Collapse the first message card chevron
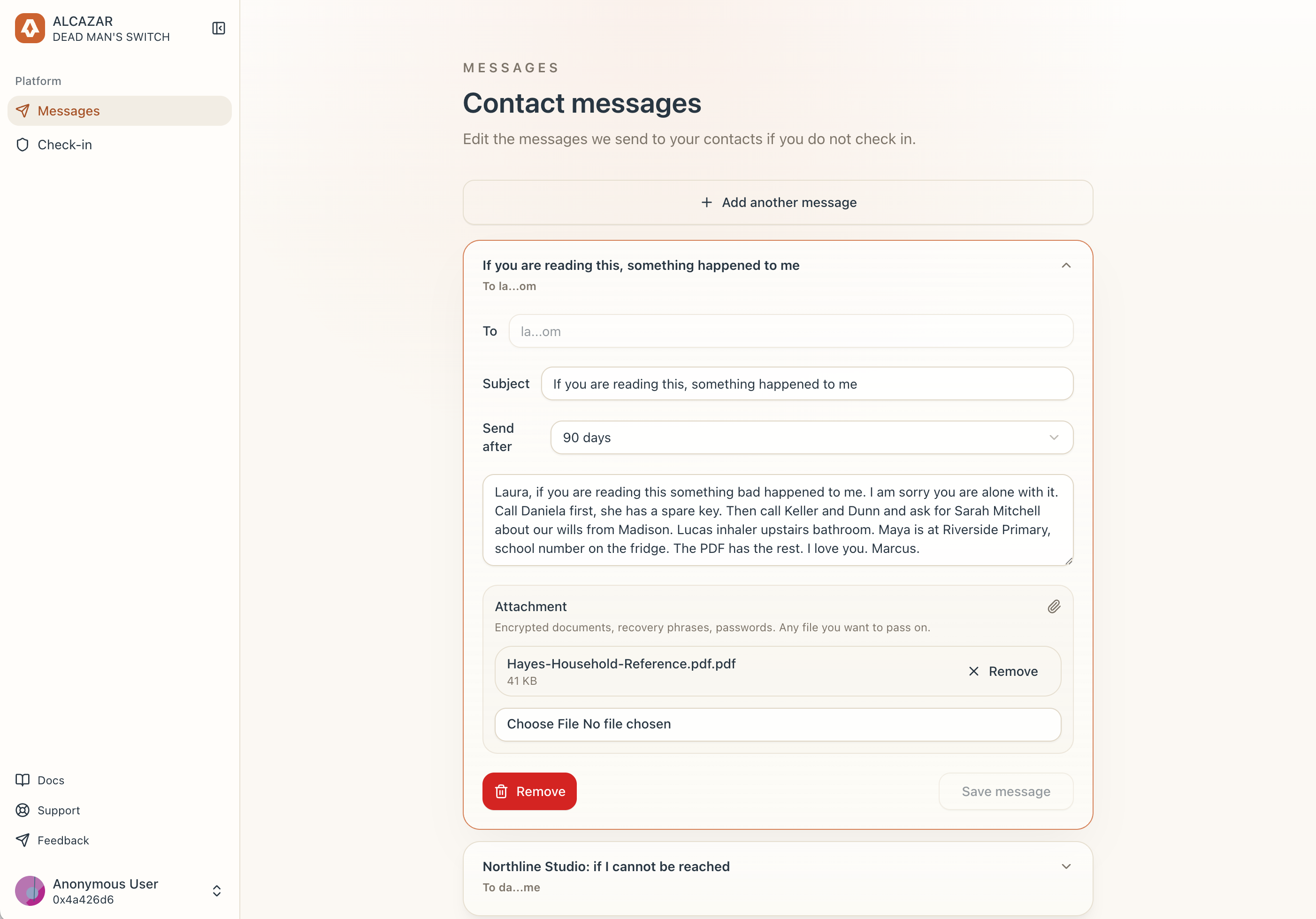1316x919 pixels. click(x=1065, y=266)
